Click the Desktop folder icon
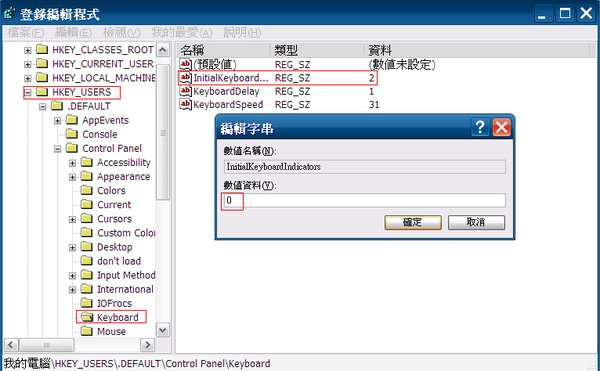The image size is (600, 371). tap(86, 247)
